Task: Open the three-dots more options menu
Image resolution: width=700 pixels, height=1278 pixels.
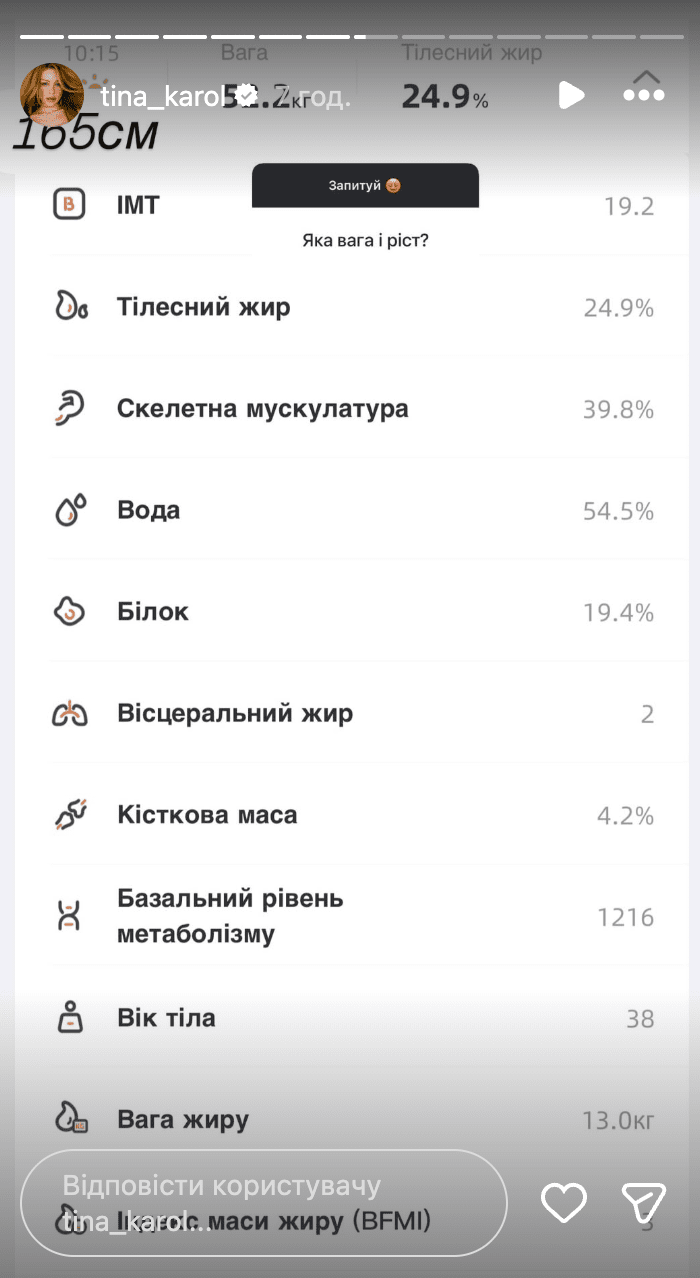Action: point(643,96)
